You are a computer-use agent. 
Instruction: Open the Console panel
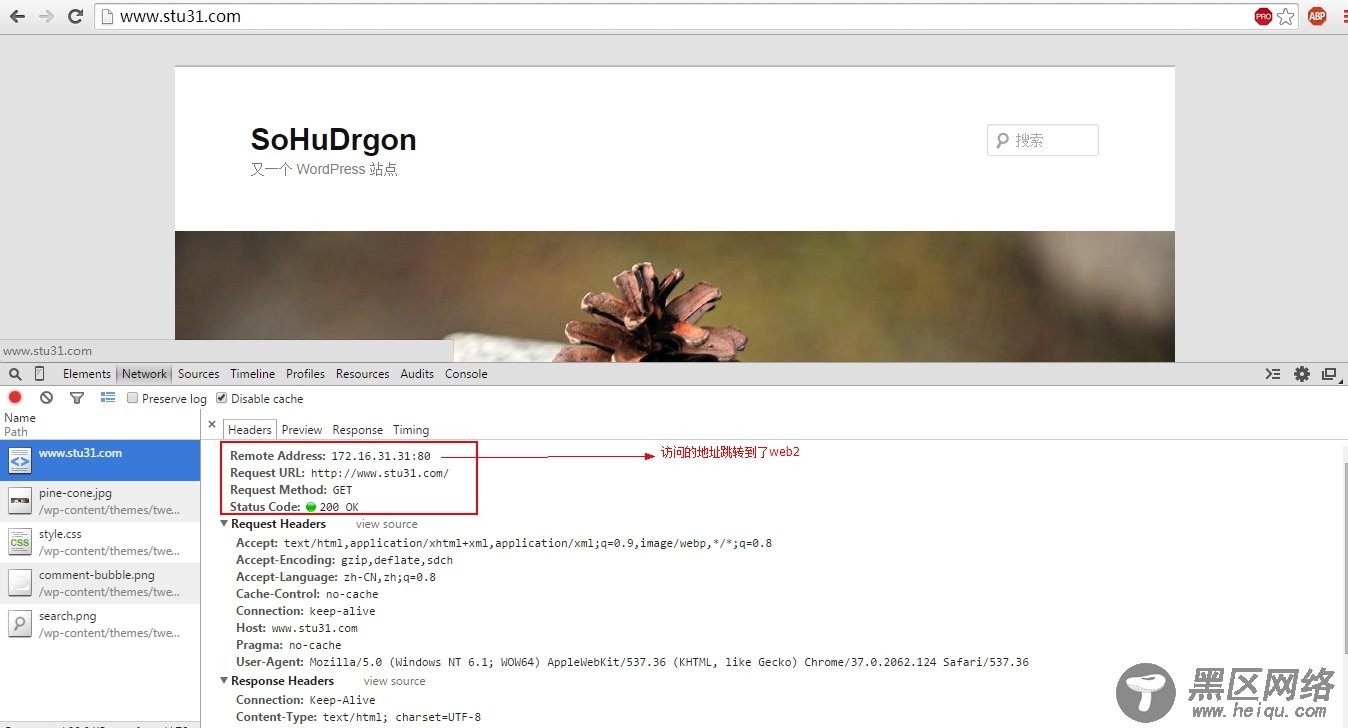466,374
